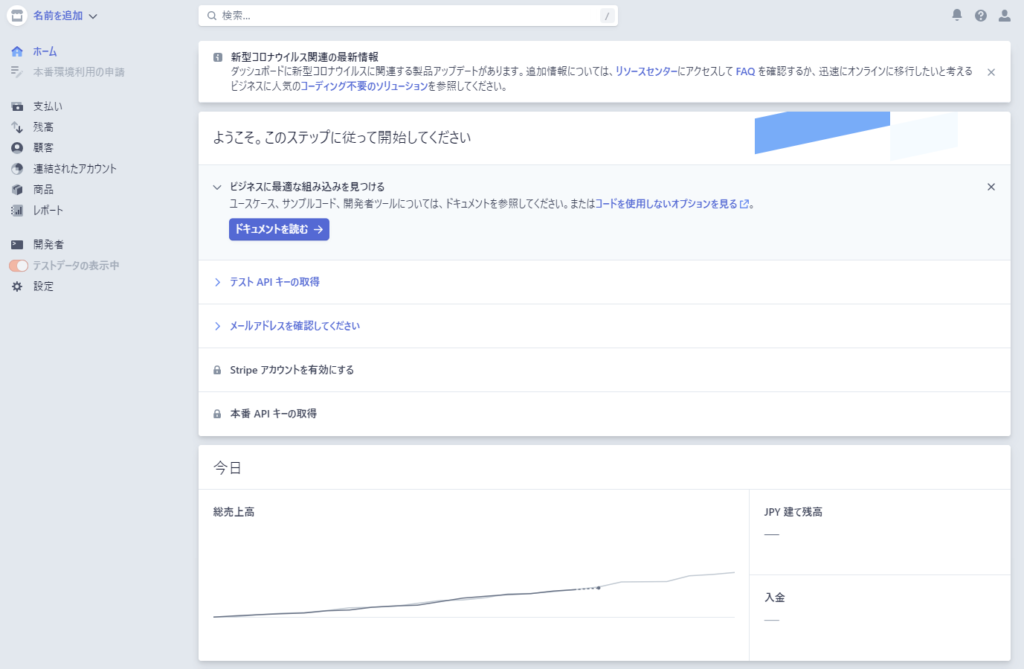Open the help question mark icon
Viewport: 1024px width, 669px height.
(x=980, y=16)
